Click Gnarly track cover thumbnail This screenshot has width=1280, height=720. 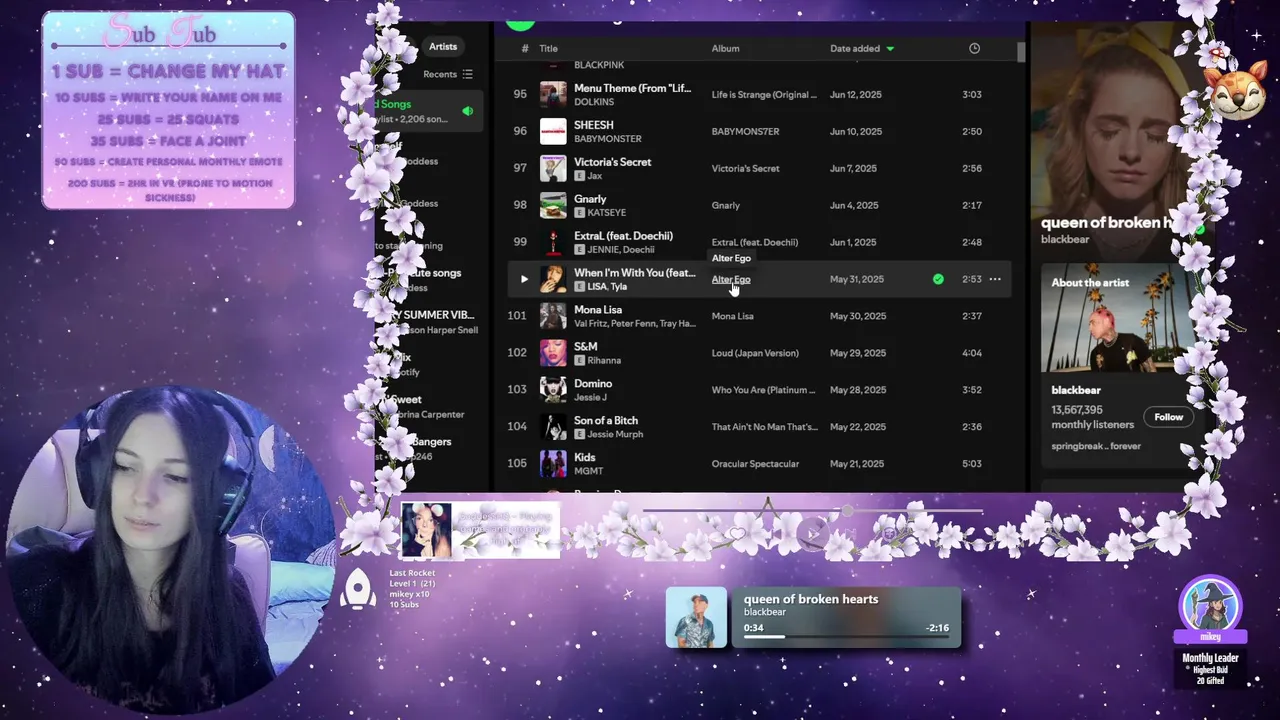coord(553,205)
